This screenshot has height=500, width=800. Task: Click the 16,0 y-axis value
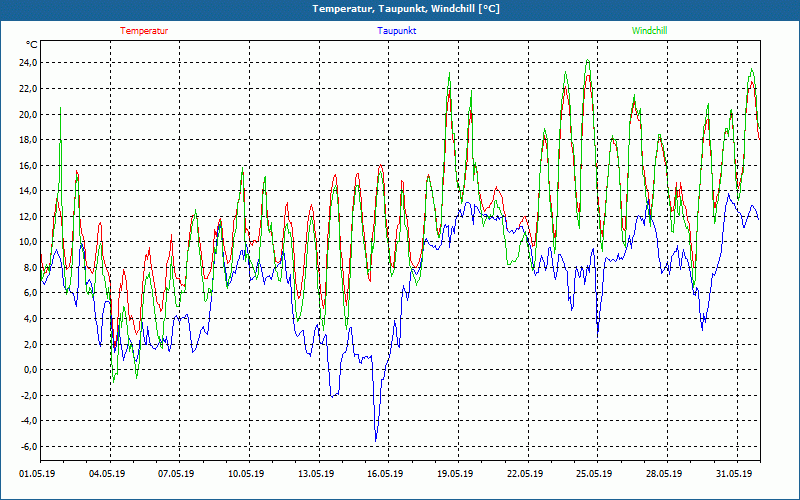tap(28, 165)
